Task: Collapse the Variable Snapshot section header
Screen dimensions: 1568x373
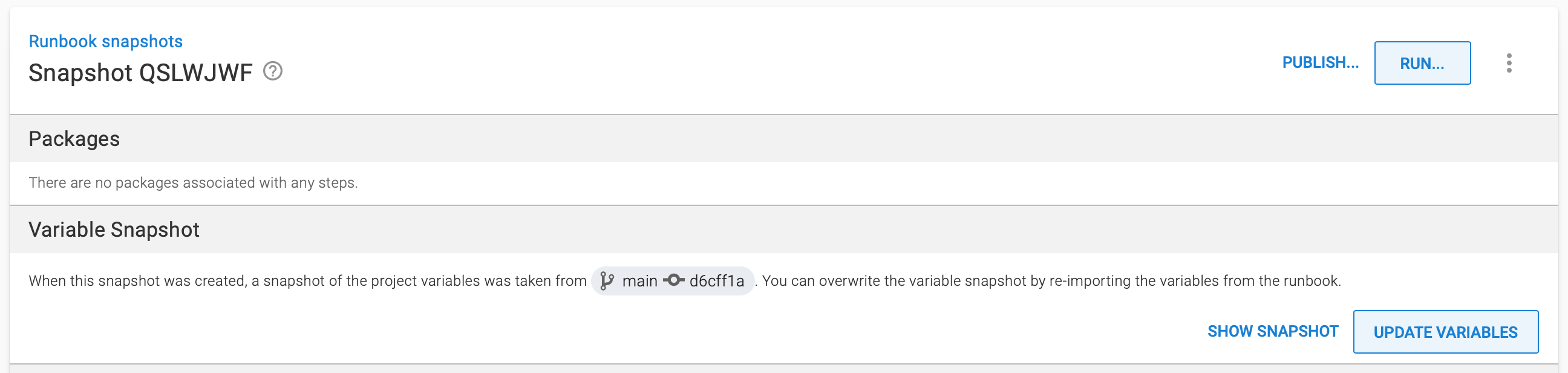Action: click(x=113, y=229)
